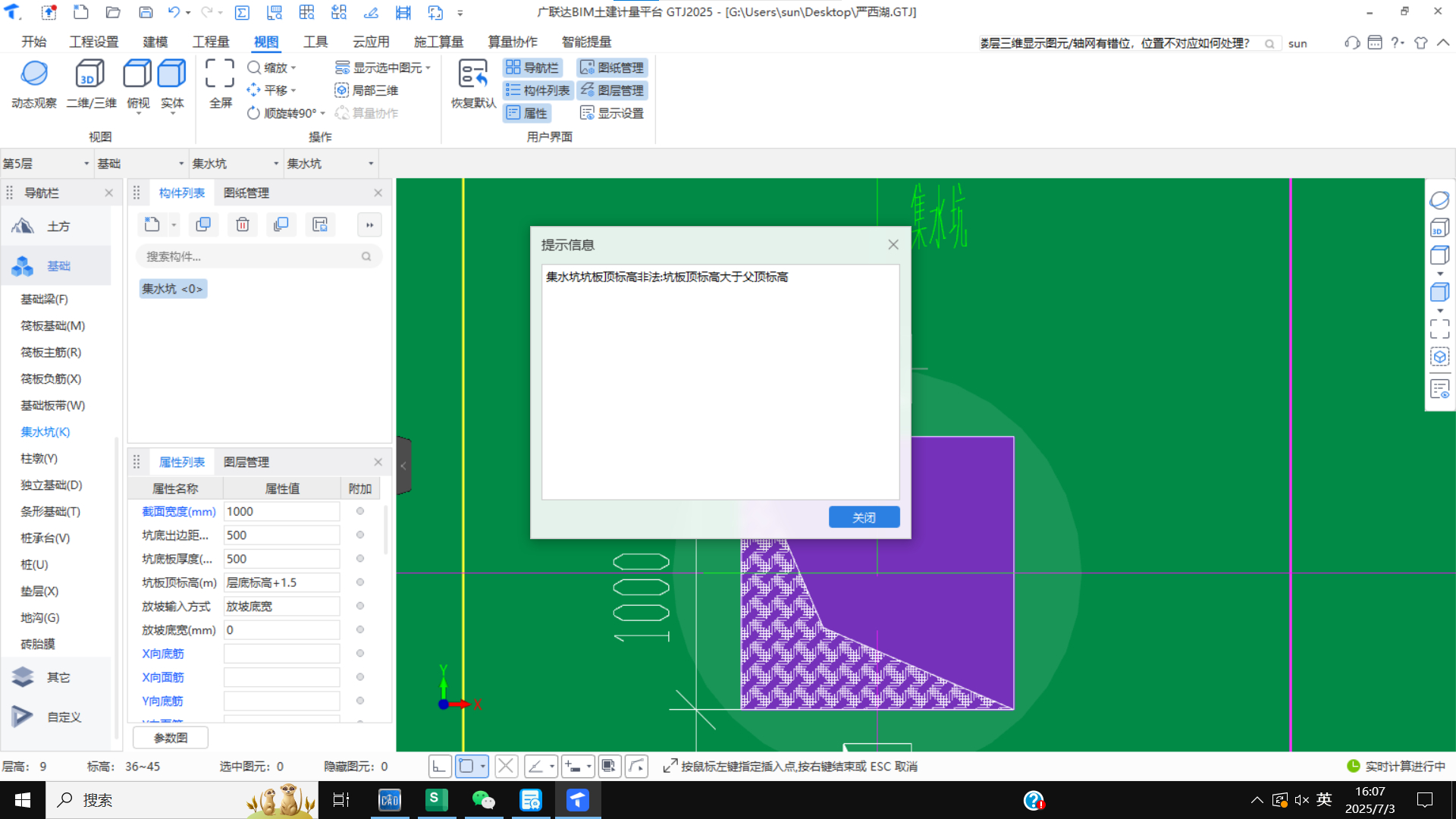Click the save icon in quick toolbar
Viewport: 1456px width, 819px height.
[146, 12]
